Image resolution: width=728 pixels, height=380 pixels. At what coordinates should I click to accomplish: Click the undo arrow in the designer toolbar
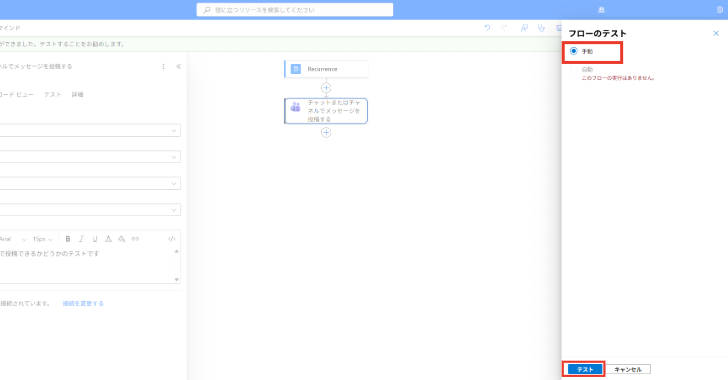487,28
